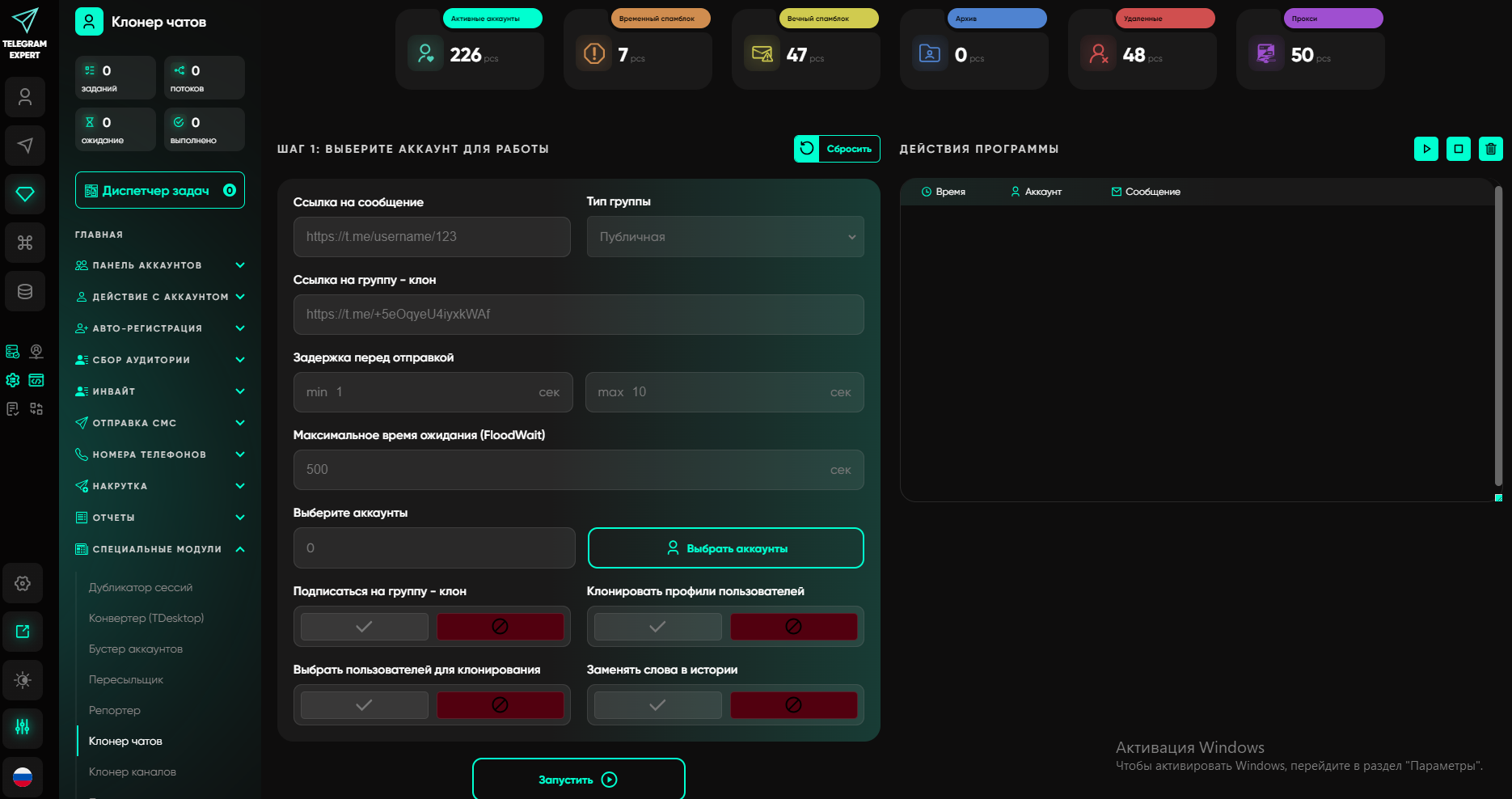Stop program actions with square stop icon
This screenshot has height=799, width=1512.
(x=1459, y=149)
